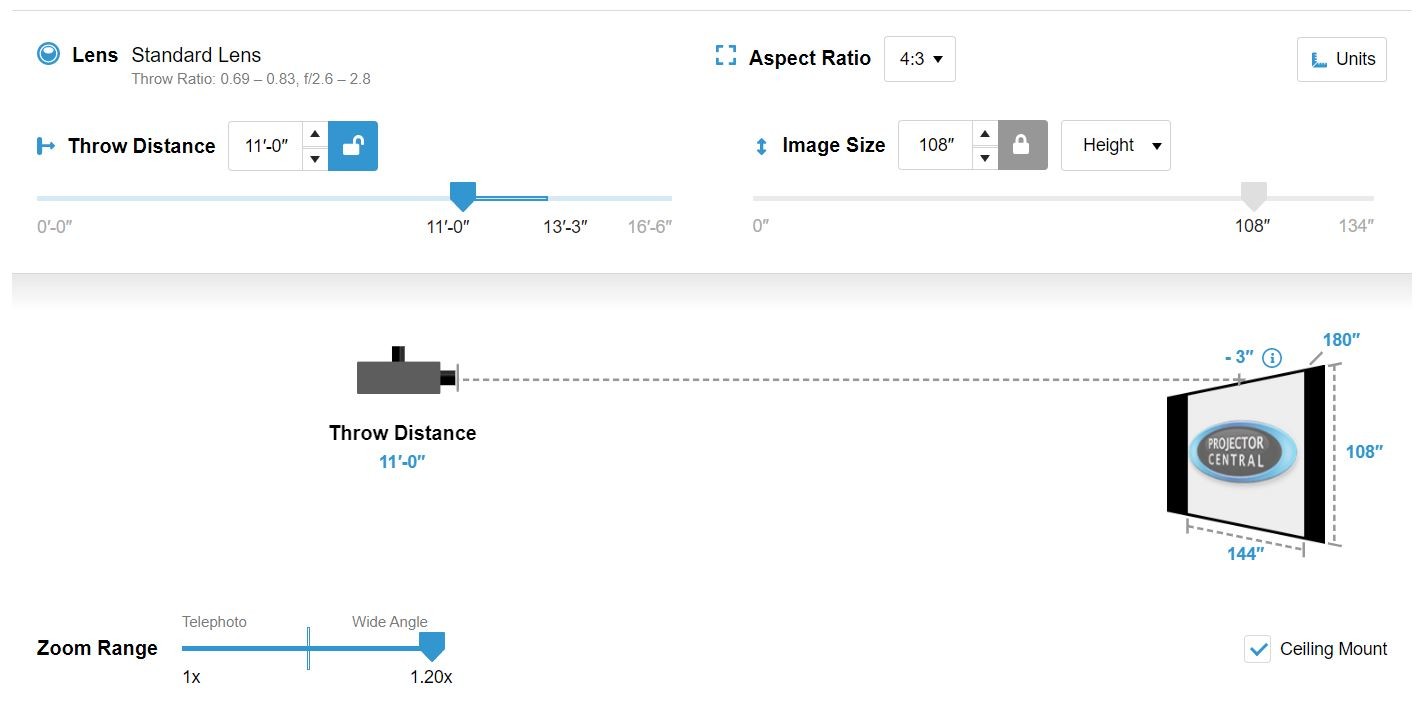Decrease throw distance with down stepper arrow
Image resolution: width=1419 pixels, height=706 pixels.
[315, 159]
